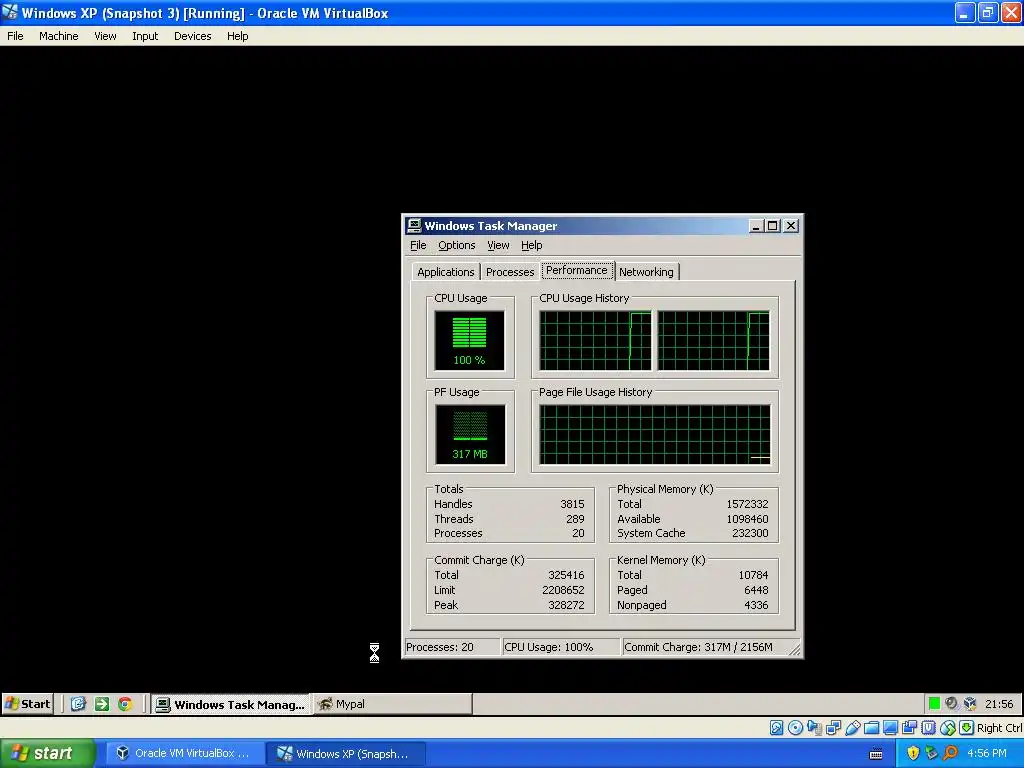This screenshot has height=768, width=1024.
Task: Click the VirtualBox Guest Additions tray icon
Action: [x=970, y=703]
